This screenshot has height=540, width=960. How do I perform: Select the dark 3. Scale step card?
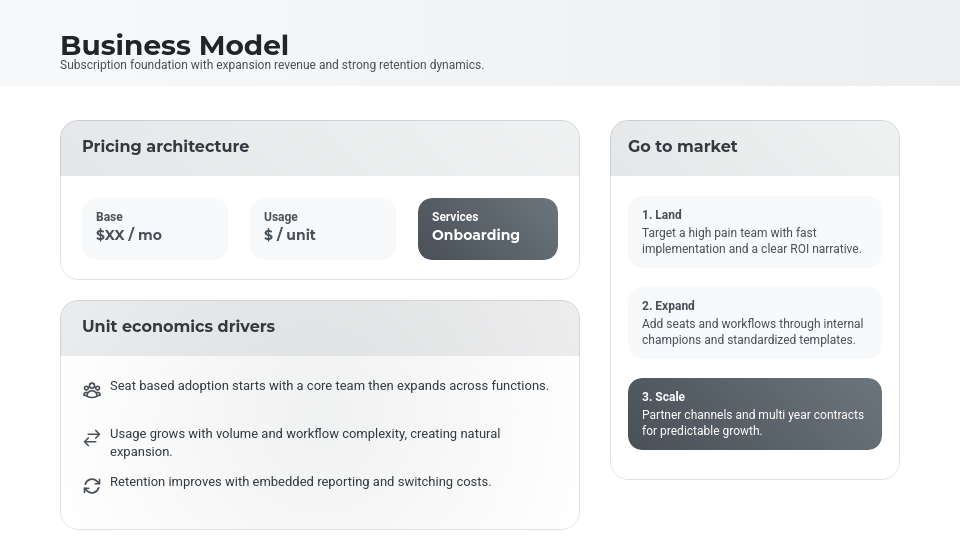point(755,414)
